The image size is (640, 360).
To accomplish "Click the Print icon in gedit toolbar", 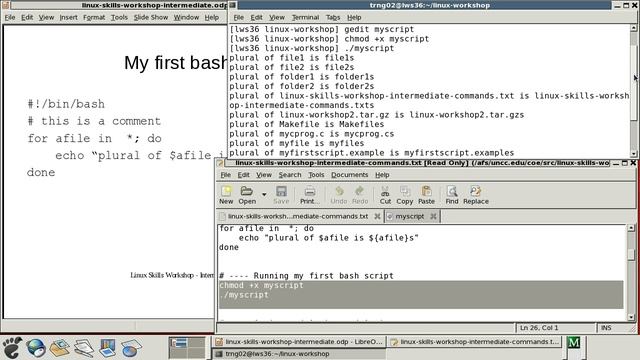I will tap(309, 195).
